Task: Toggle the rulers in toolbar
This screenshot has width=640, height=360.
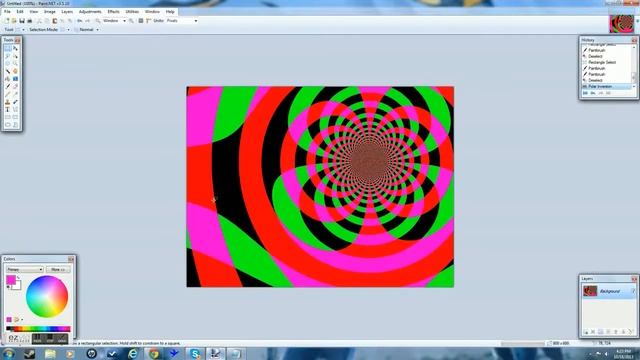Action: pos(148,20)
